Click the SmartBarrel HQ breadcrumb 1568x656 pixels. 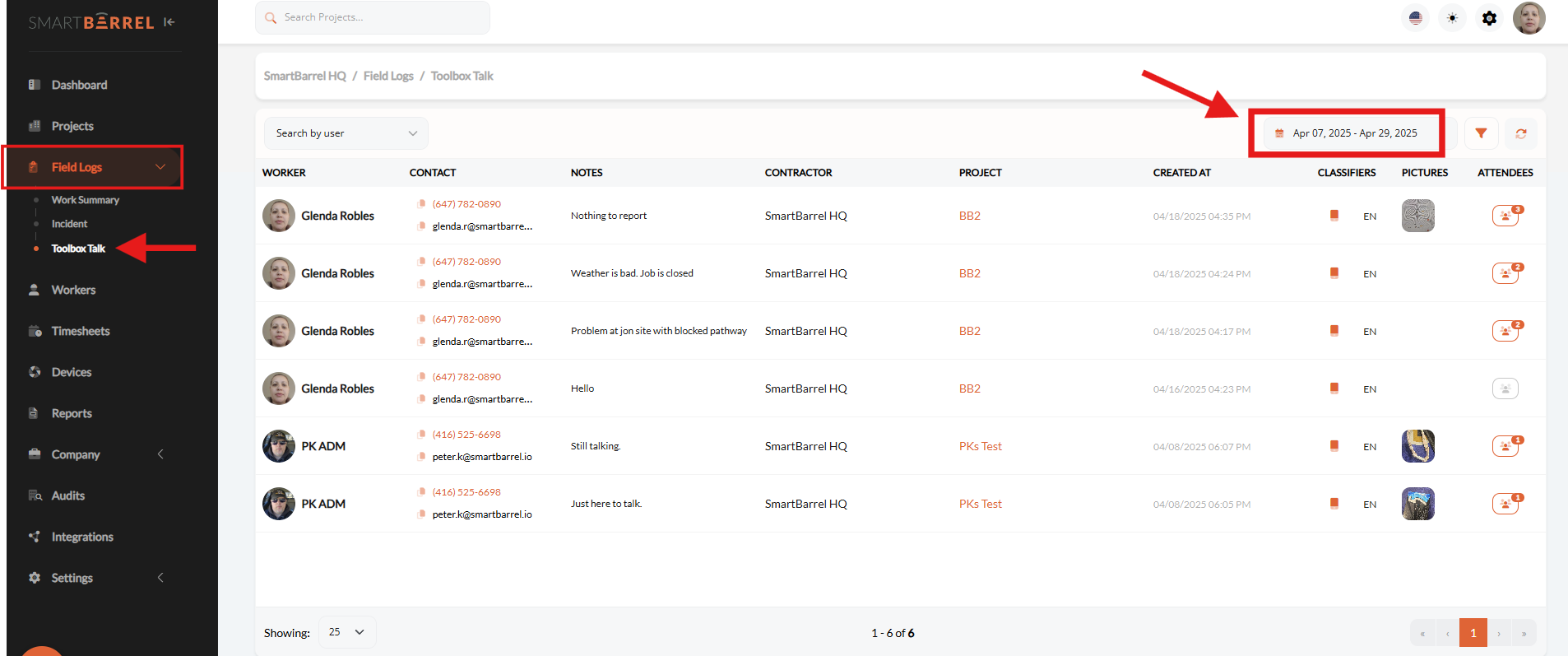click(x=305, y=76)
